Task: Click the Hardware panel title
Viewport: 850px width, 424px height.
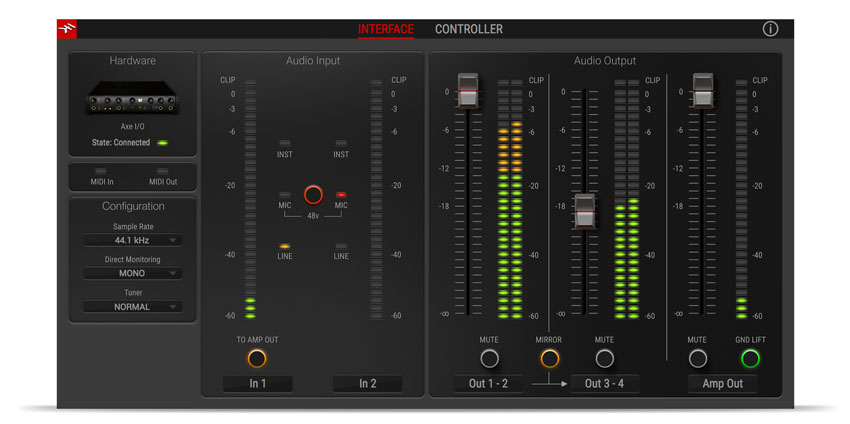Action: [133, 61]
